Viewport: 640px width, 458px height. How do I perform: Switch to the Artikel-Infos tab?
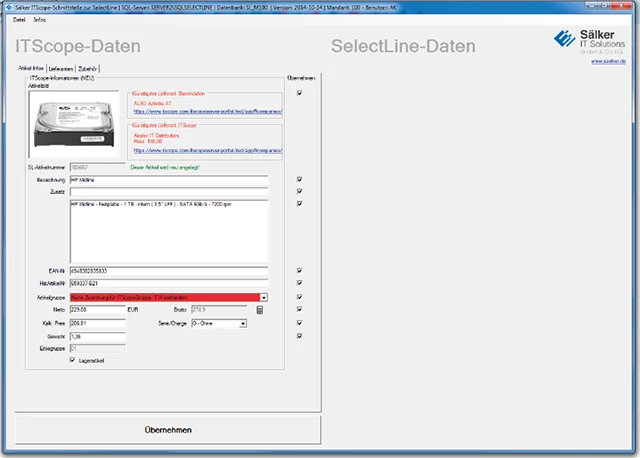click(x=31, y=68)
